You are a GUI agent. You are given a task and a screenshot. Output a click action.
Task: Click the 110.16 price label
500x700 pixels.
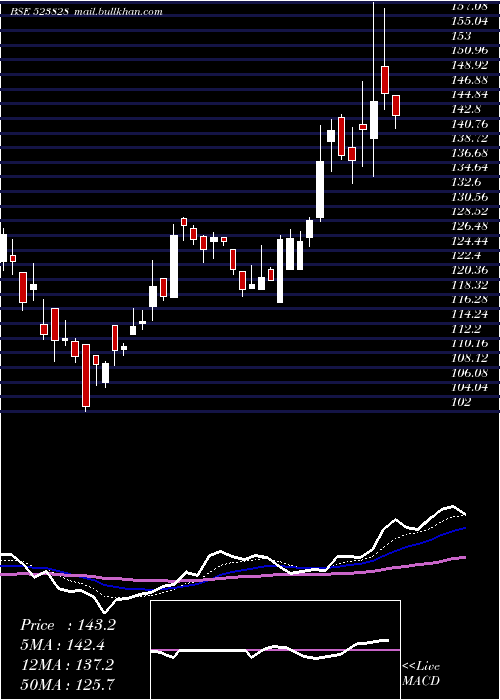pos(469,343)
